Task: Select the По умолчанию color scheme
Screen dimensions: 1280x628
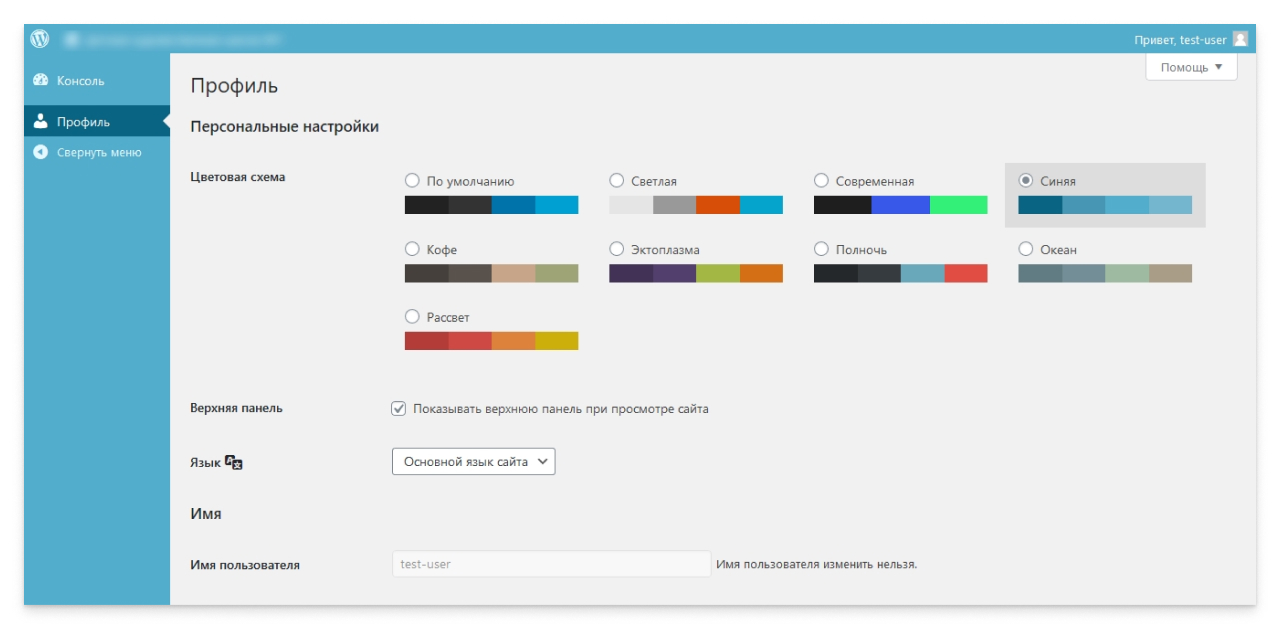Action: [412, 181]
